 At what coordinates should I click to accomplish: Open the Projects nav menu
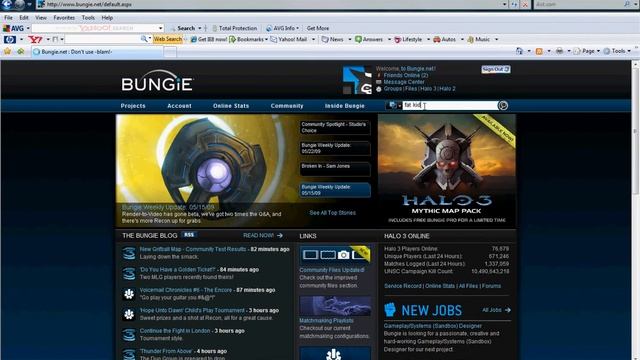click(x=133, y=106)
